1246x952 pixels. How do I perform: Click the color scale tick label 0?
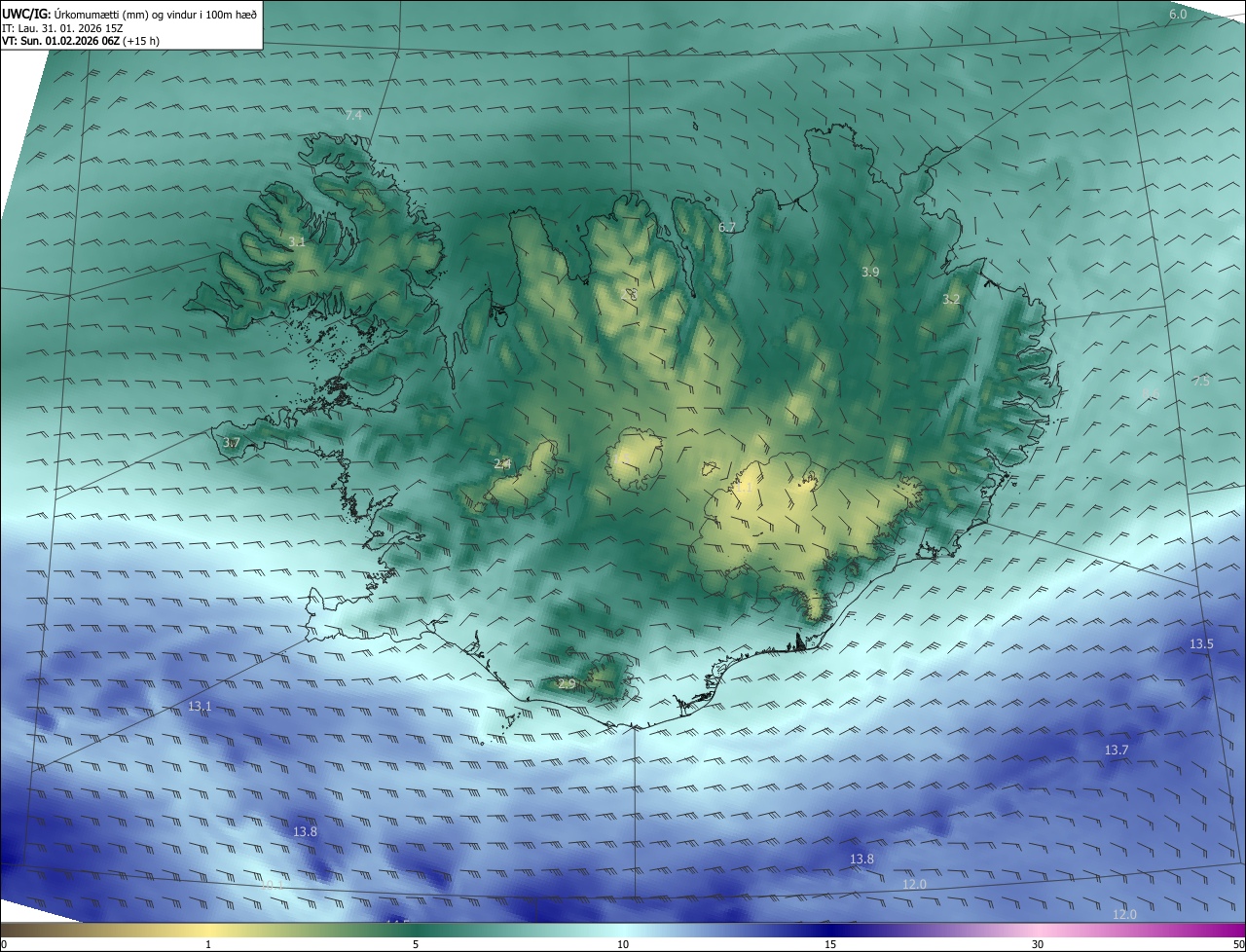coord(4,944)
